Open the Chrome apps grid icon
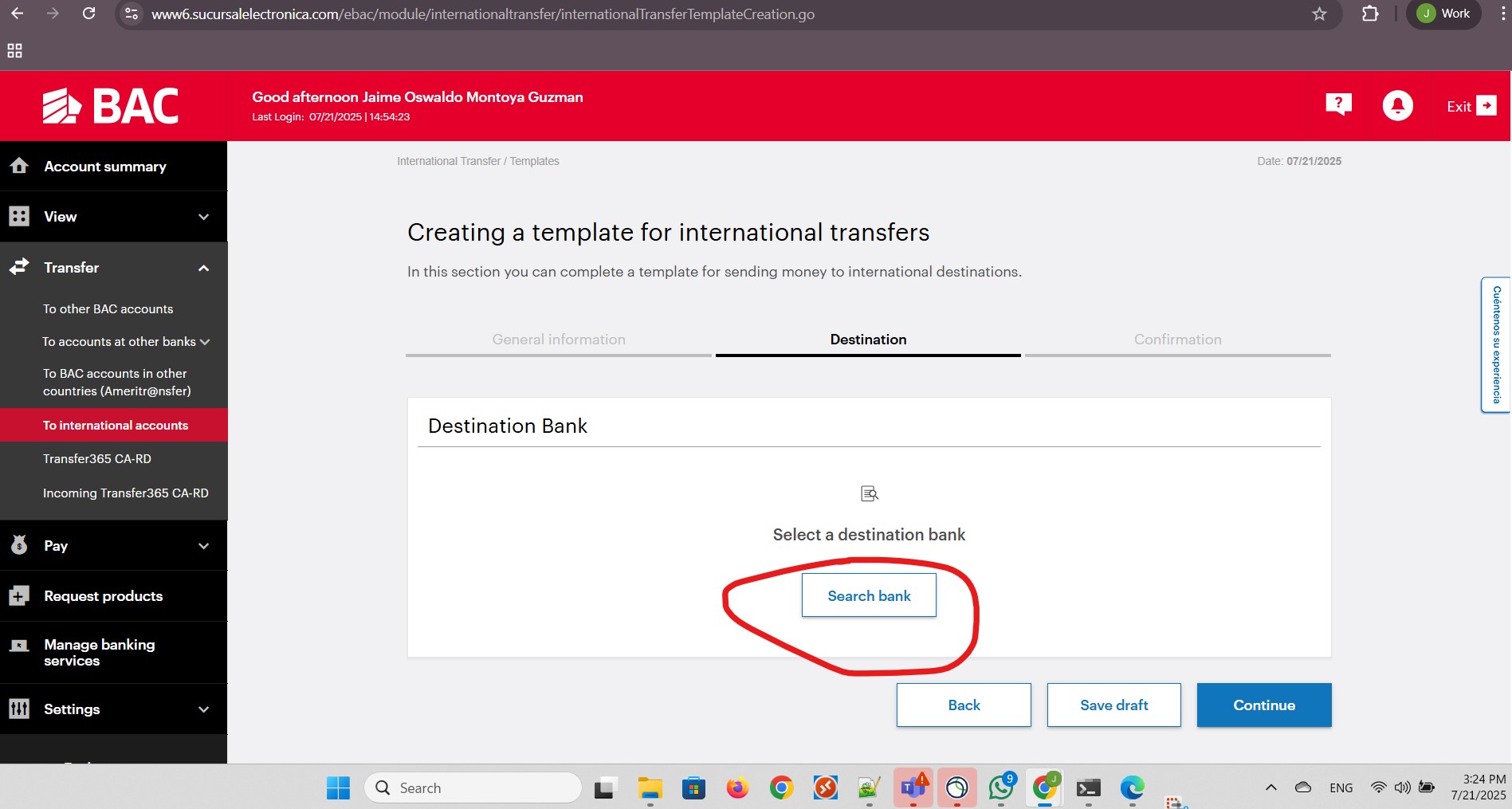This screenshot has width=1512, height=809. [14, 51]
